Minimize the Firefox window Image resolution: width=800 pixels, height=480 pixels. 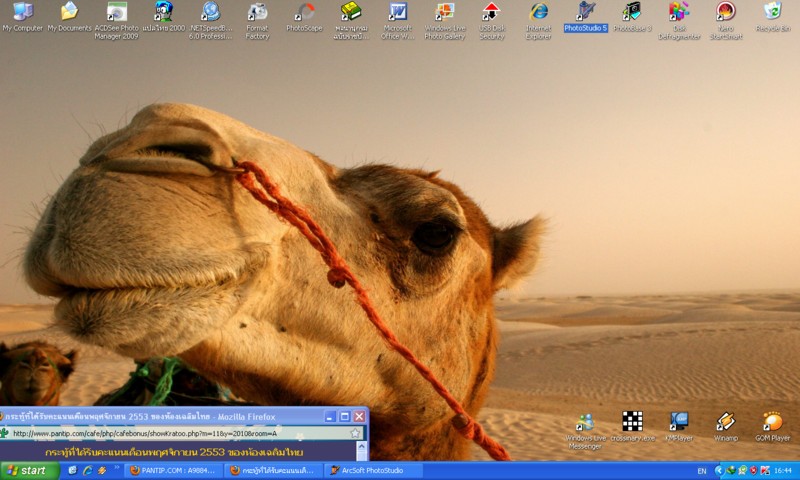[x=330, y=416]
